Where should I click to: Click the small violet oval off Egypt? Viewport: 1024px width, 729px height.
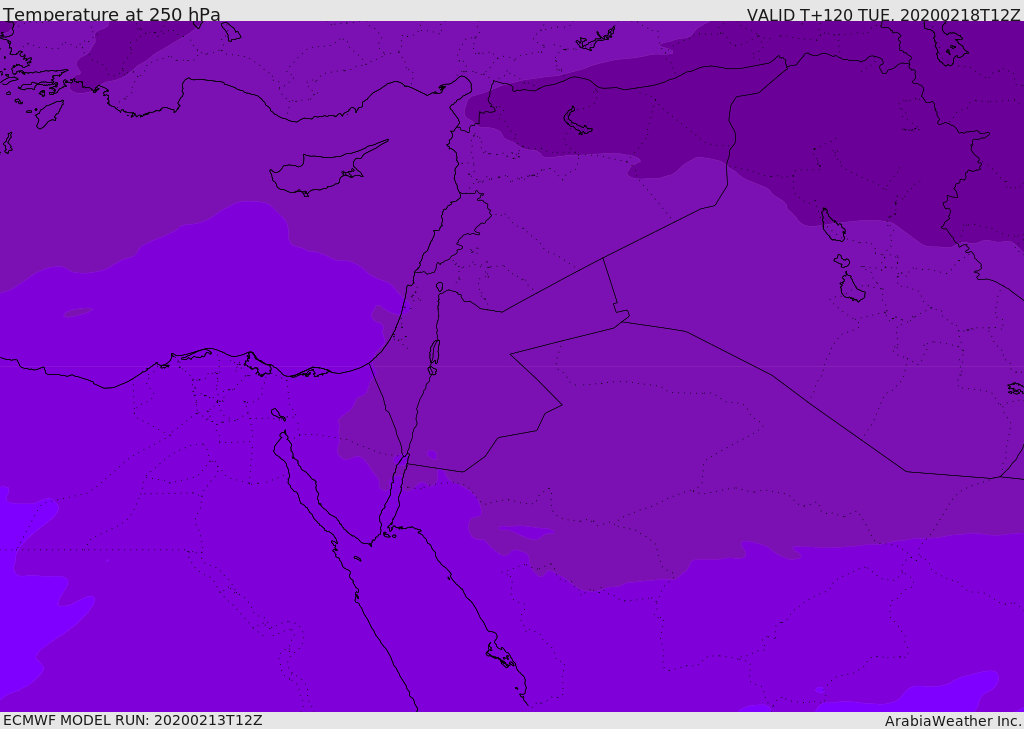(78, 312)
